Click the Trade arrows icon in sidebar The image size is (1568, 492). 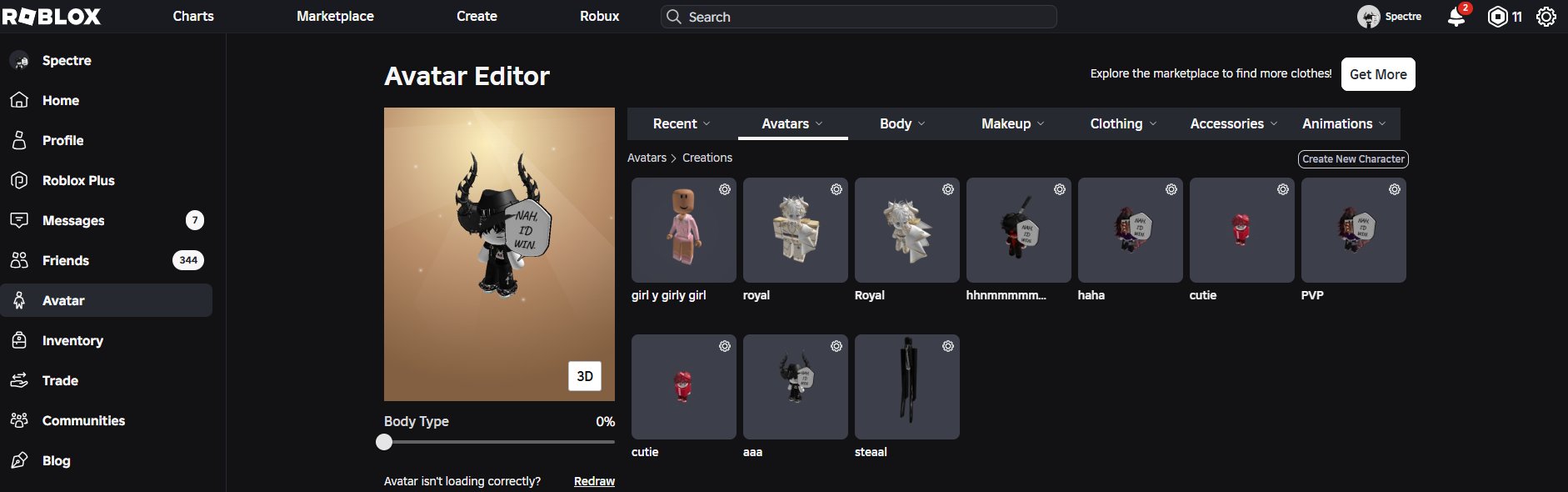point(19,380)
